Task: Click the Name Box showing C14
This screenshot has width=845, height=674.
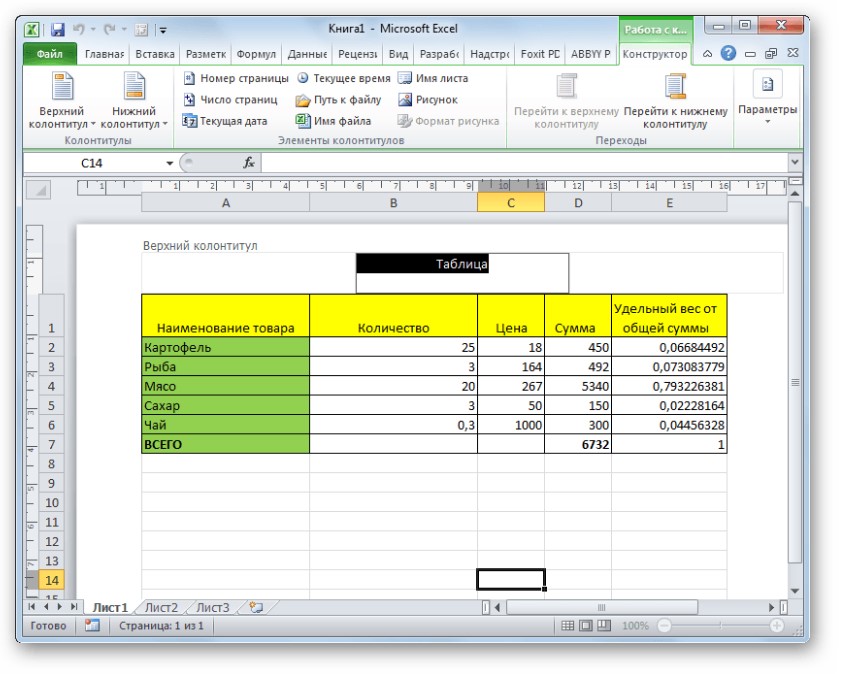Action: click(90, 162)
